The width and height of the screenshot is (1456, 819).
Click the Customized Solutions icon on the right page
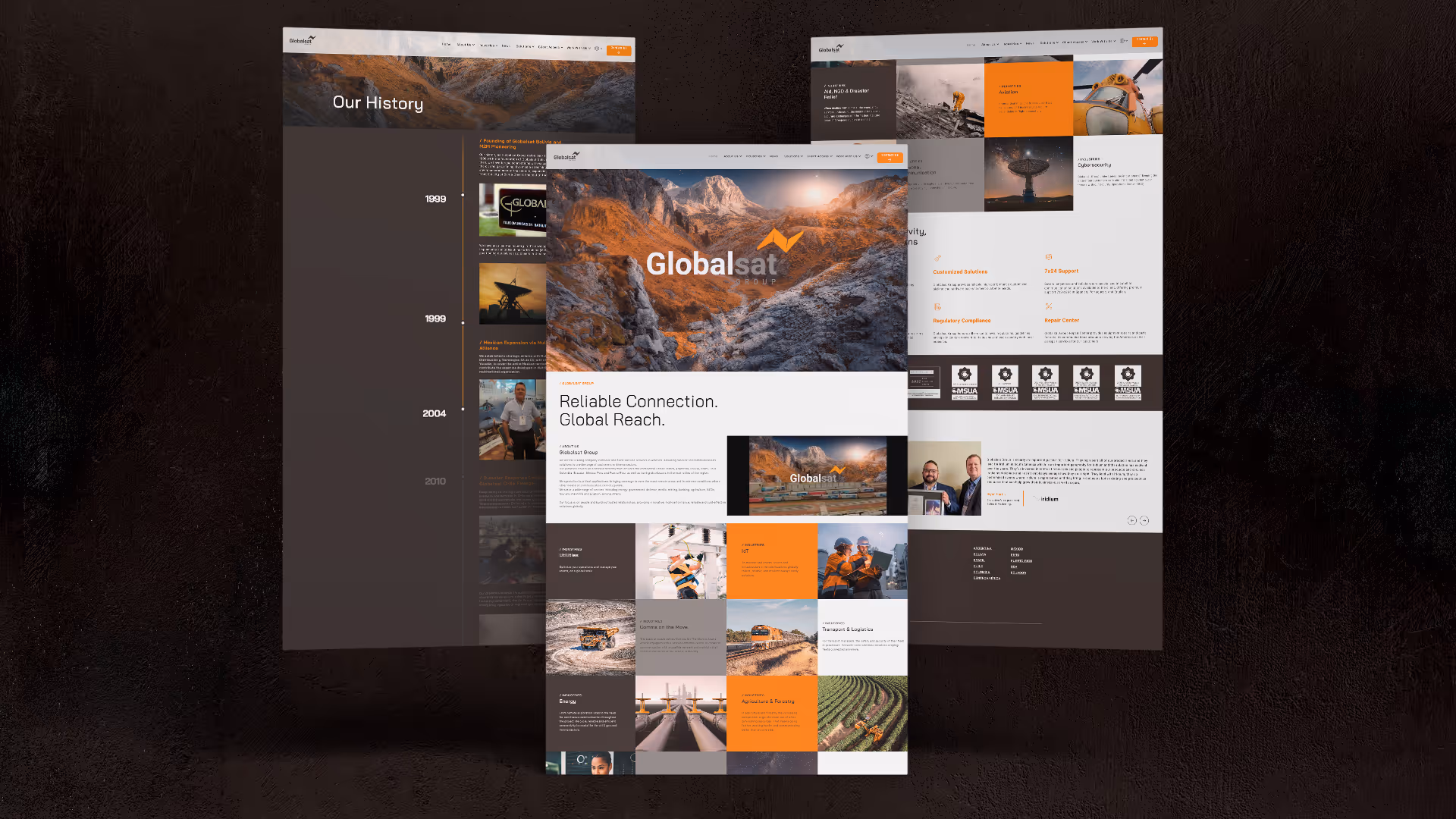click(937, 258)
